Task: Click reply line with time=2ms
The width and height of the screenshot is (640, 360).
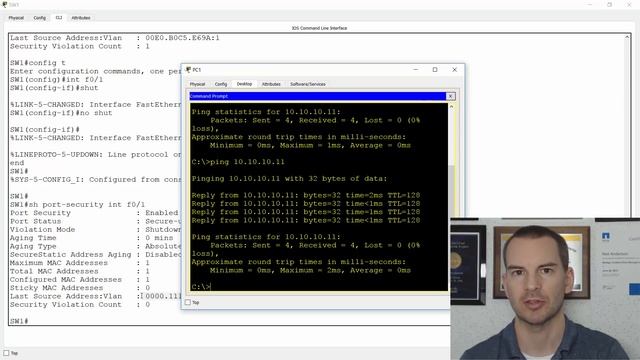Action: point(306,196)
